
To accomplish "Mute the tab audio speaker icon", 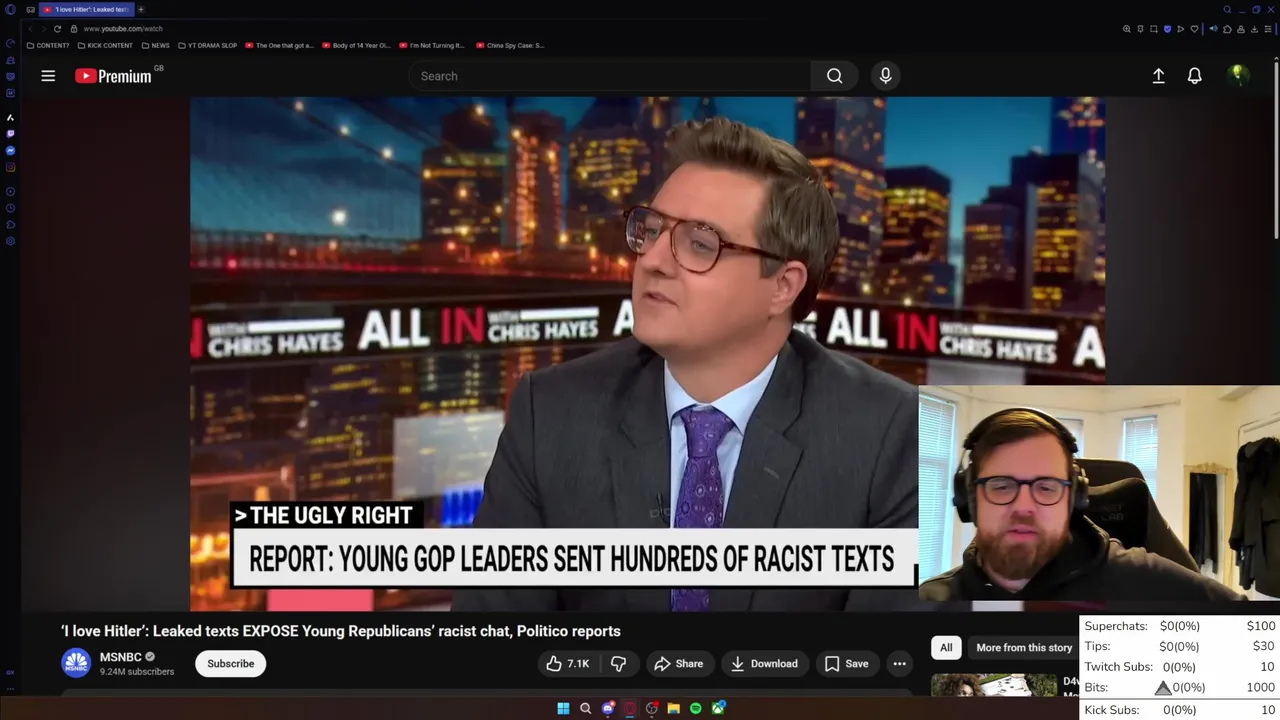I will tap(1214, 29).
